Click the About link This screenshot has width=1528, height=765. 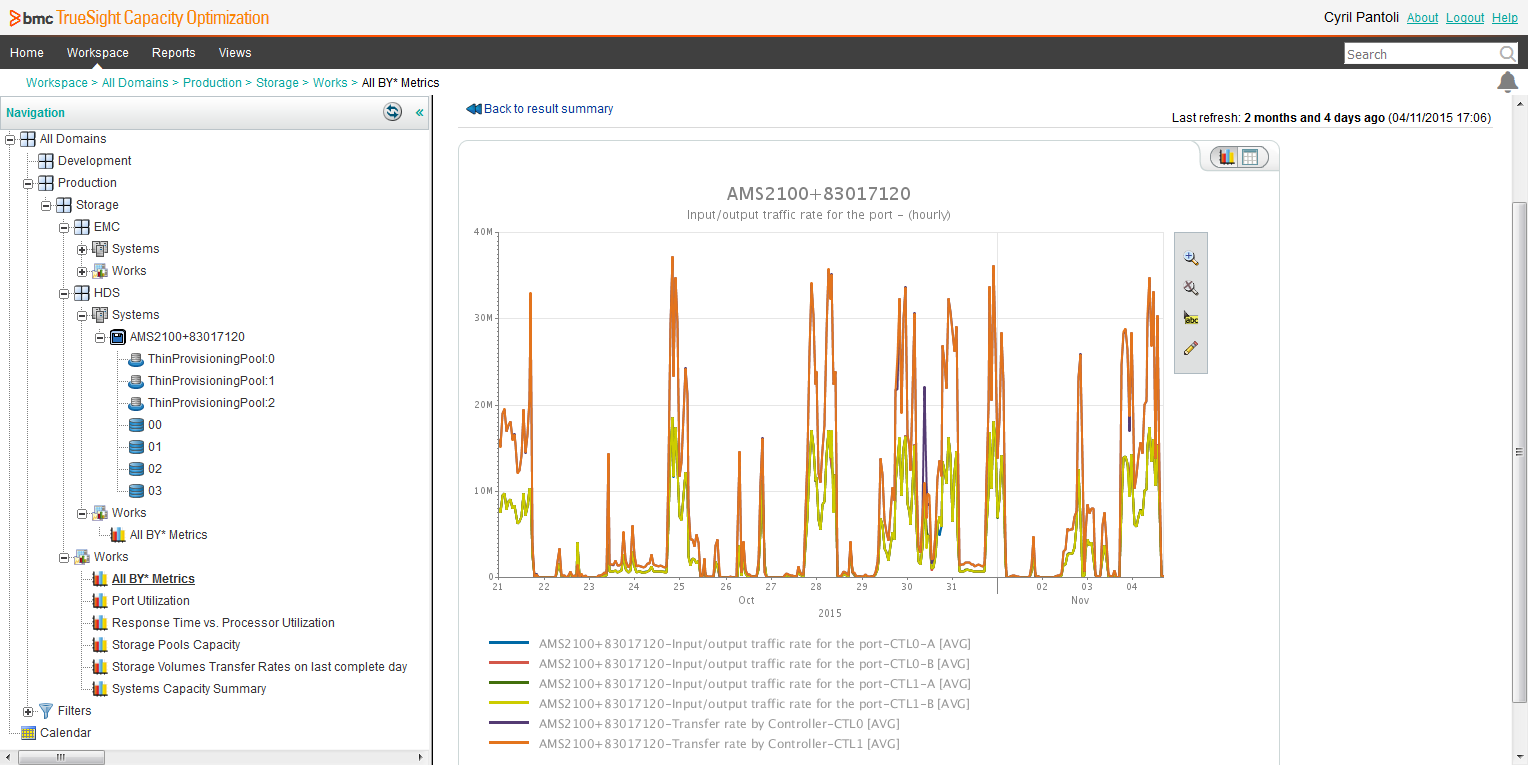point(1422,18)
